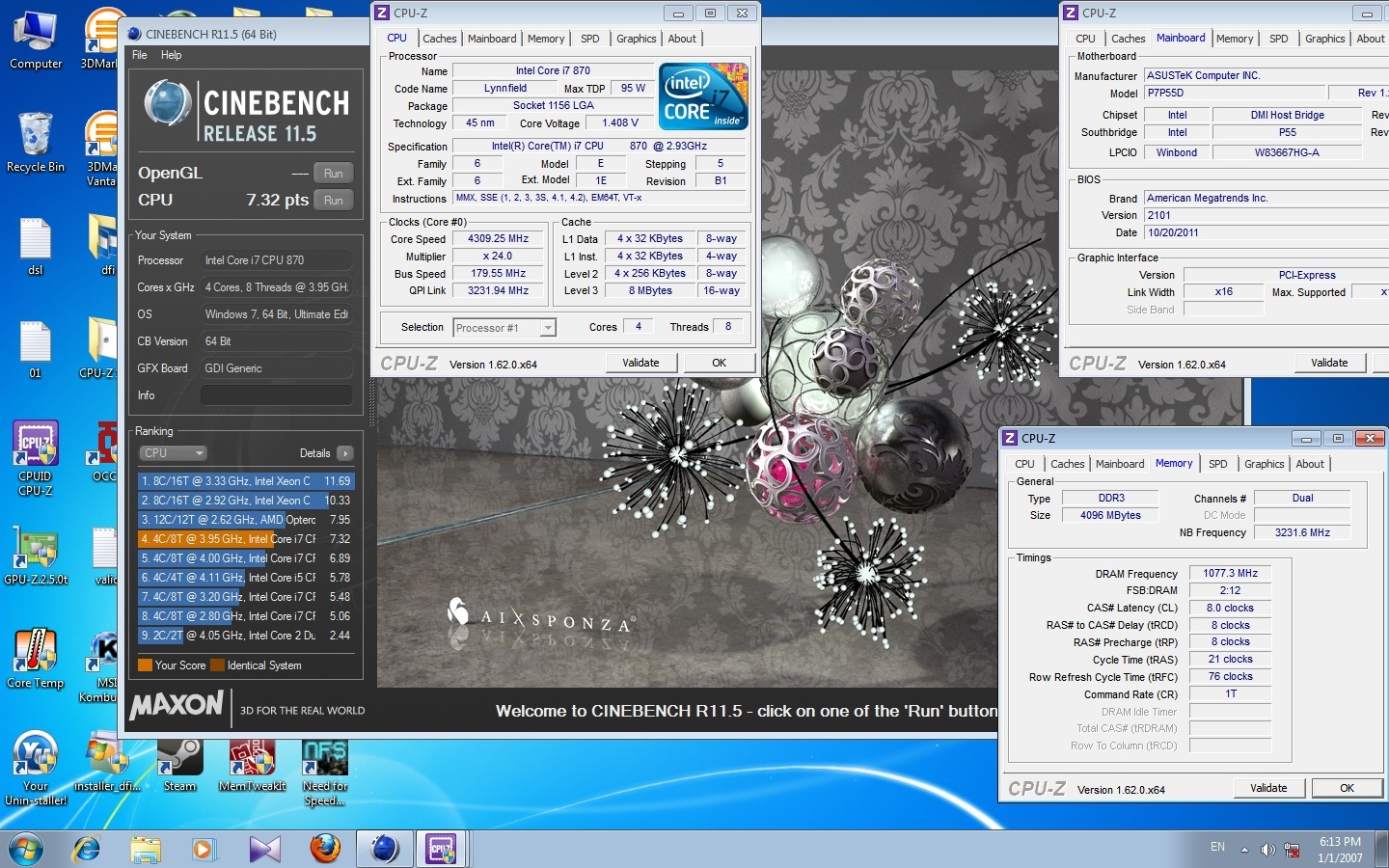Launch MemTweakIt desktop shortcut

click(x=252, y=763)
